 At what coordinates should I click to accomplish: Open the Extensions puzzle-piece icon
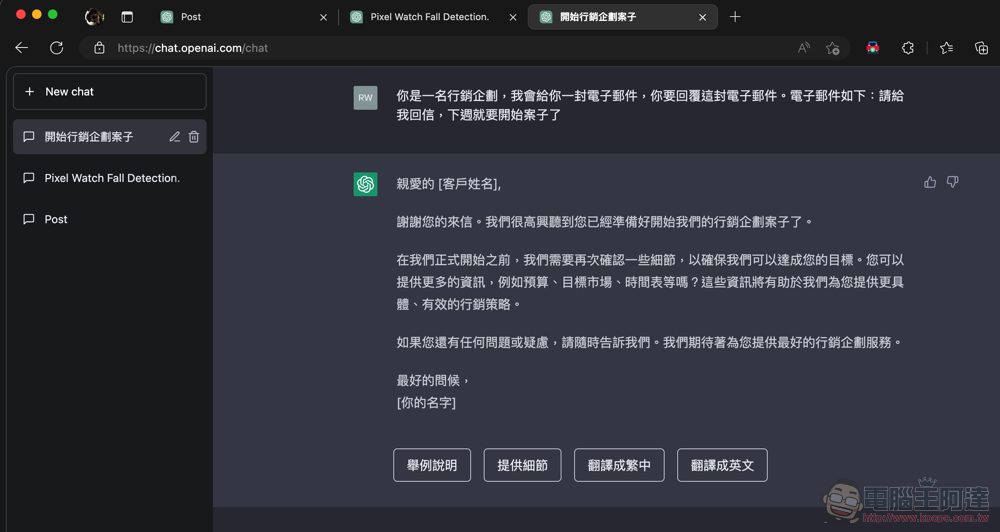pos(908,48)
